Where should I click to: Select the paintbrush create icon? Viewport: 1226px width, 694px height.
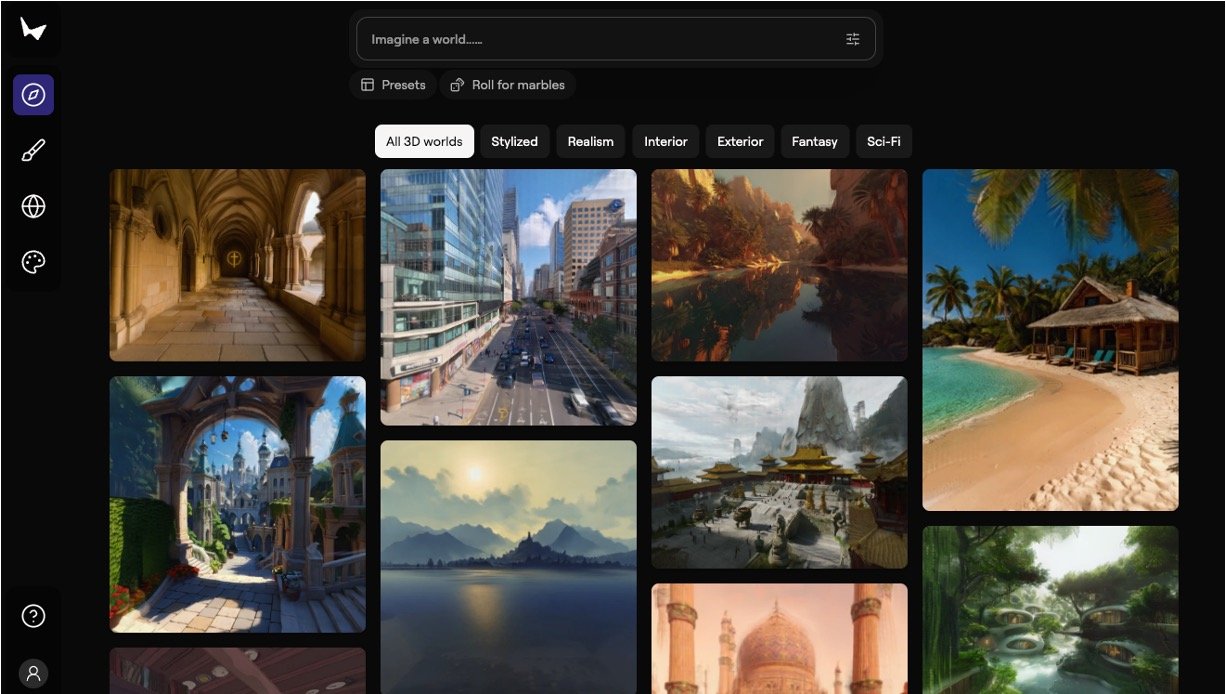tap(33, 151)
